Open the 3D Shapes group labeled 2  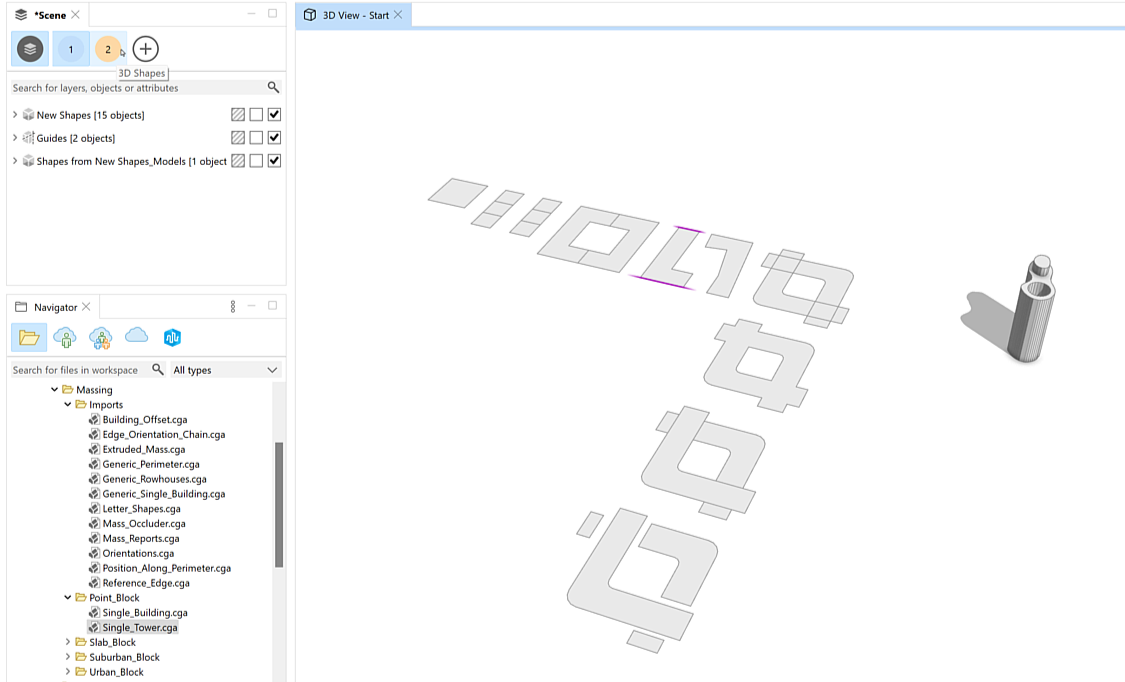pos(107,48)
